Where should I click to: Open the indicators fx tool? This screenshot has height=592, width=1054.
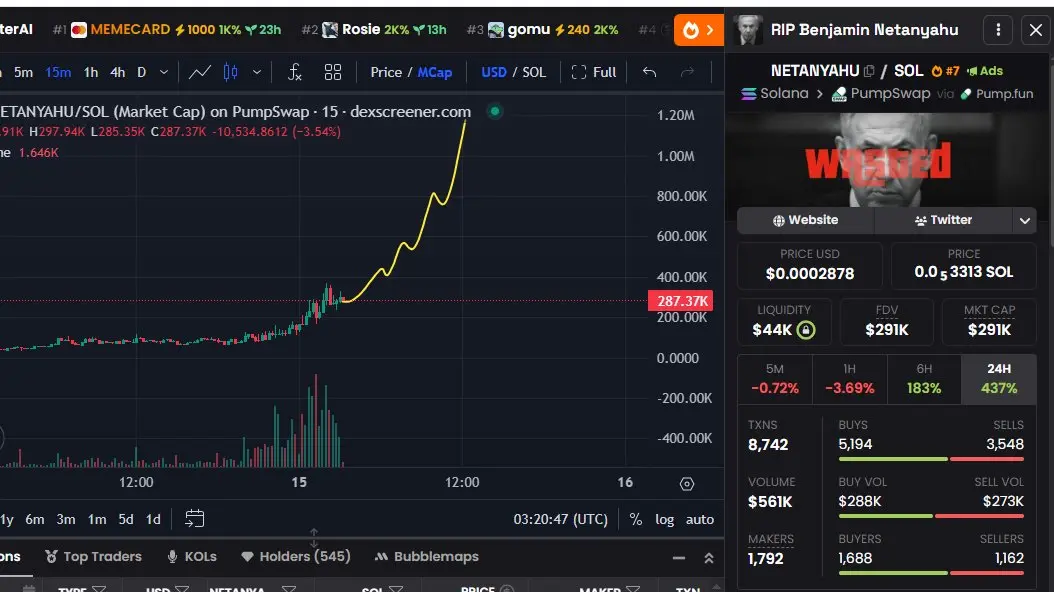[294, 72]
